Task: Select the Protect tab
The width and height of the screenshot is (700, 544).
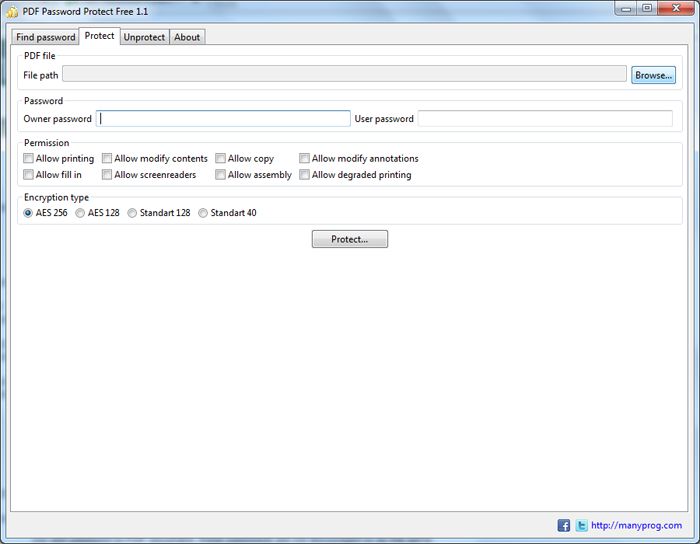Action: click(100, 36)
